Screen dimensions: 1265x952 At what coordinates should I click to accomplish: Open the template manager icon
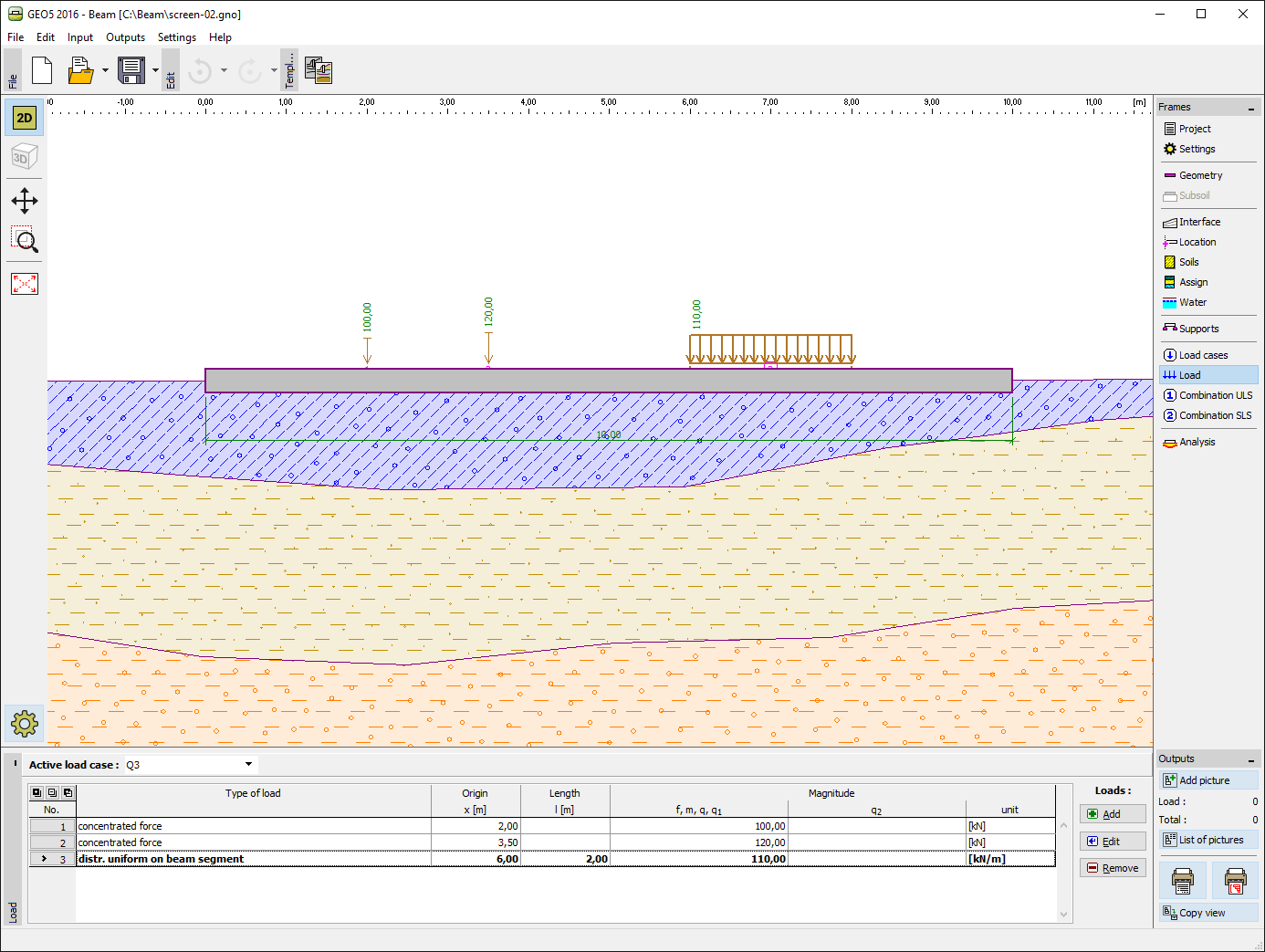[x=319, y=70]
